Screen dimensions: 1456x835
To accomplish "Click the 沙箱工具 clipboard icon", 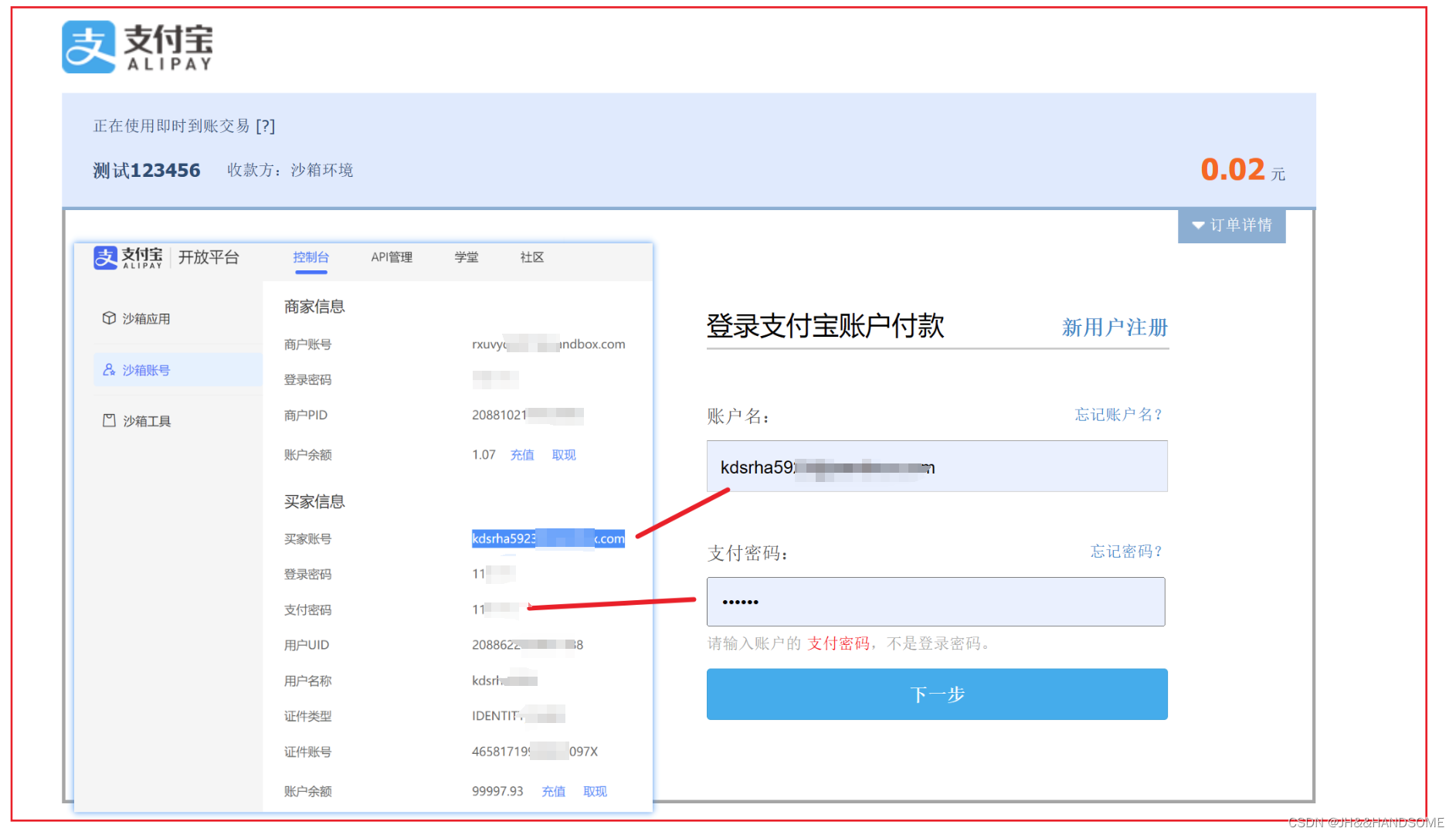I will pos(109,421).
